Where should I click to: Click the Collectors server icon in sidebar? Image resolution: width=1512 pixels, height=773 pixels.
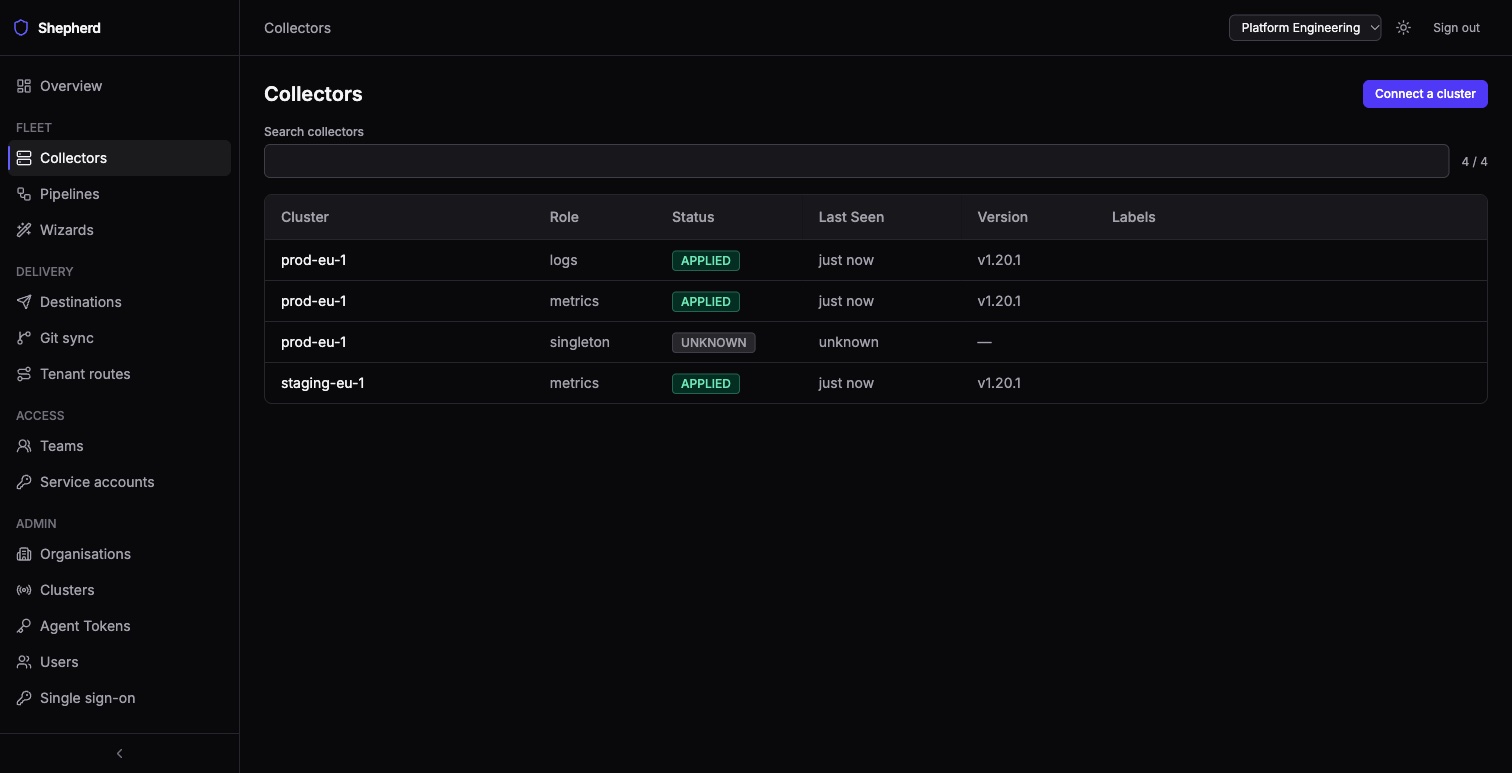24,158
